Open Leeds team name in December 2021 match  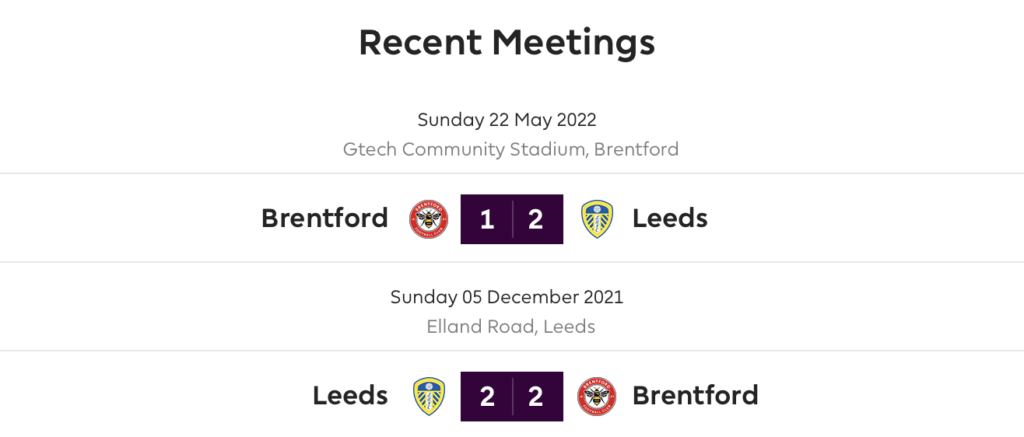pyautogui.click(x=350, y=396)
